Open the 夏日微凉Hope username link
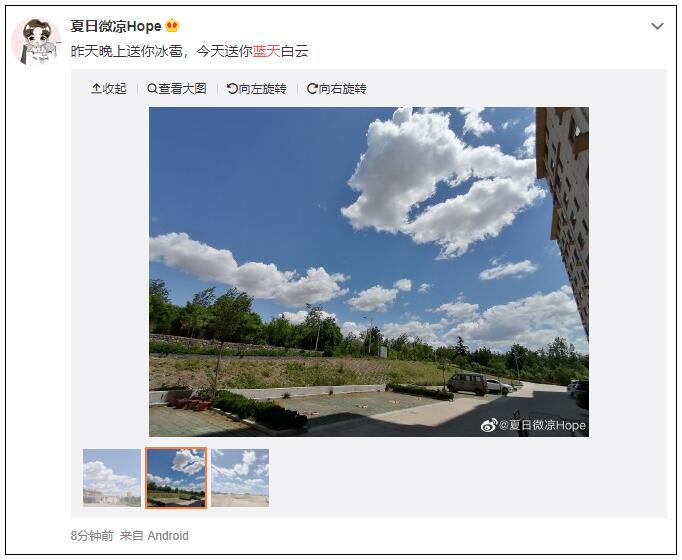 (x=116, y=26)
